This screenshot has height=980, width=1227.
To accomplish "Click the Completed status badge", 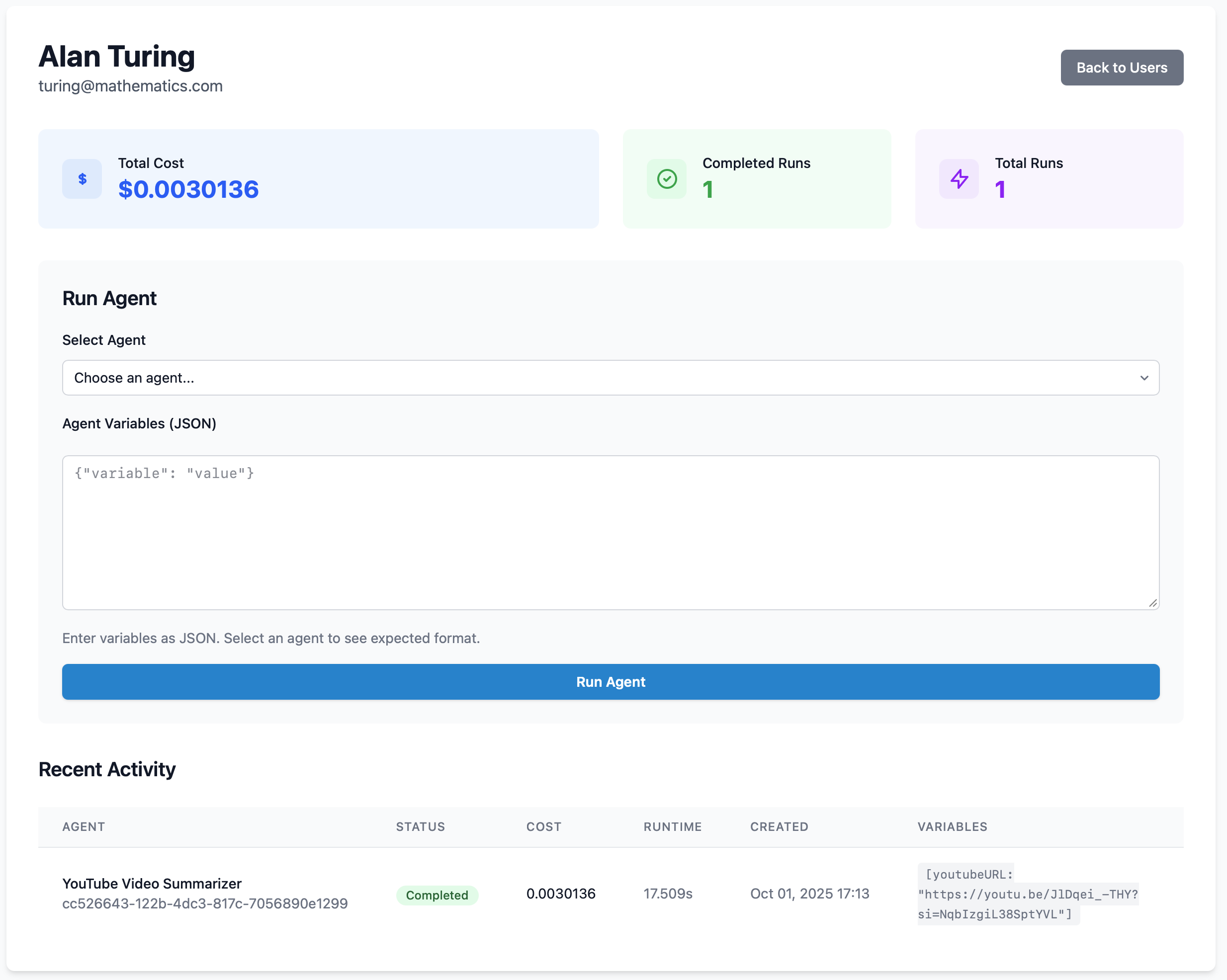I will click(437, 895).
